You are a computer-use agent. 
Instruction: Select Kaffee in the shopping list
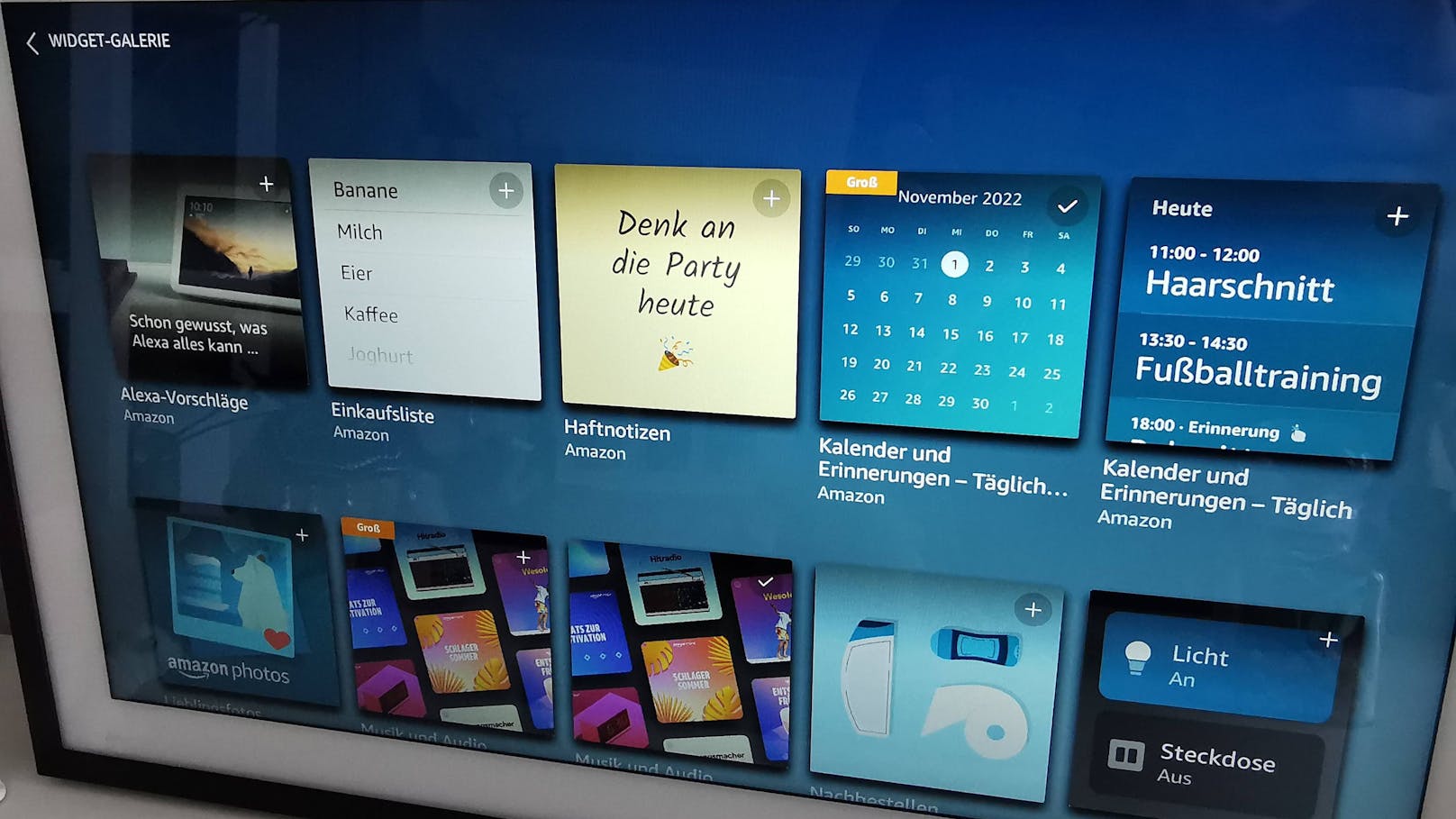370,314
